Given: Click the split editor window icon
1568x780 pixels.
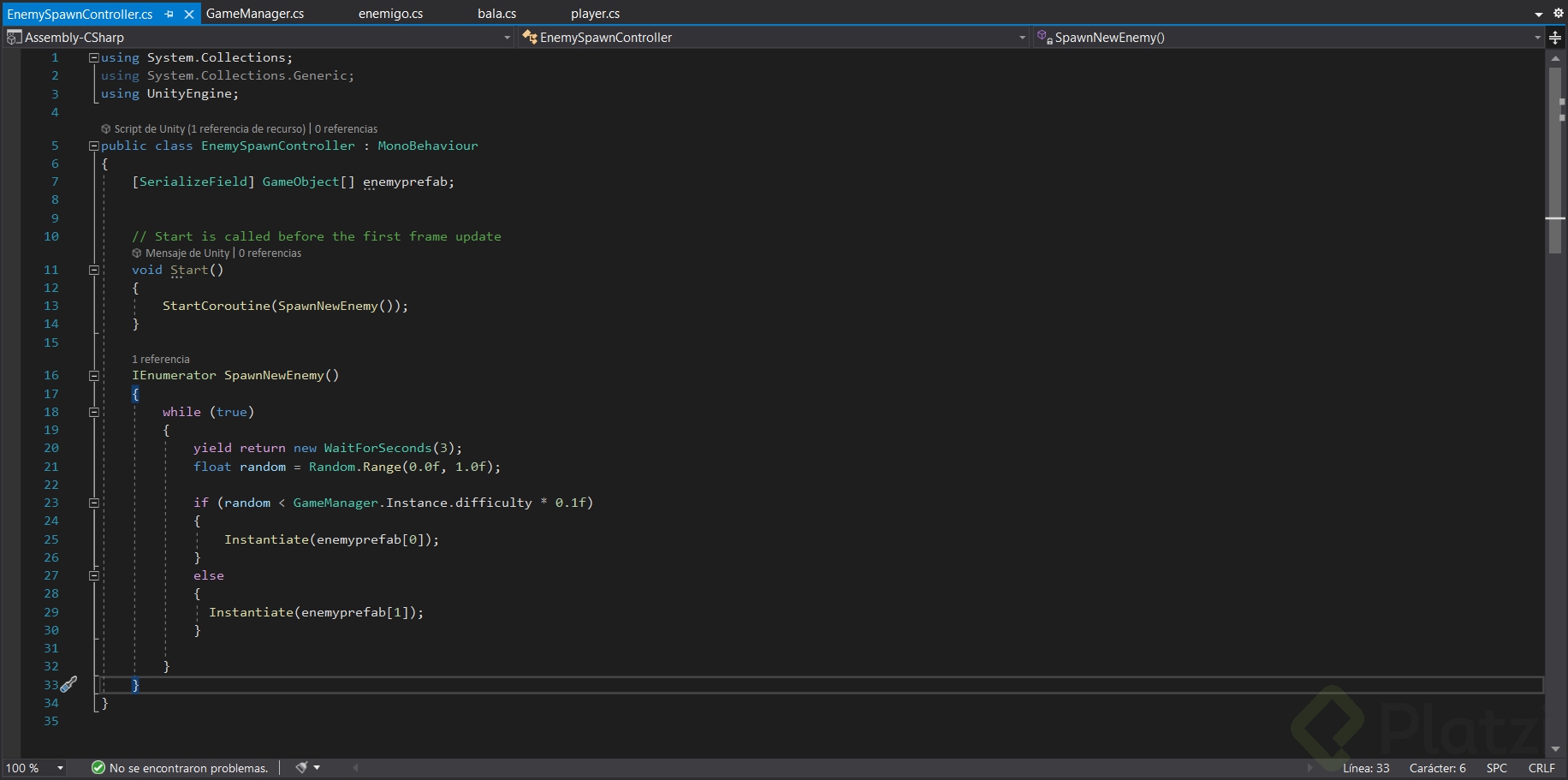Looking at the screenshot, I should pyautogui.click(x=1555, y=38).
